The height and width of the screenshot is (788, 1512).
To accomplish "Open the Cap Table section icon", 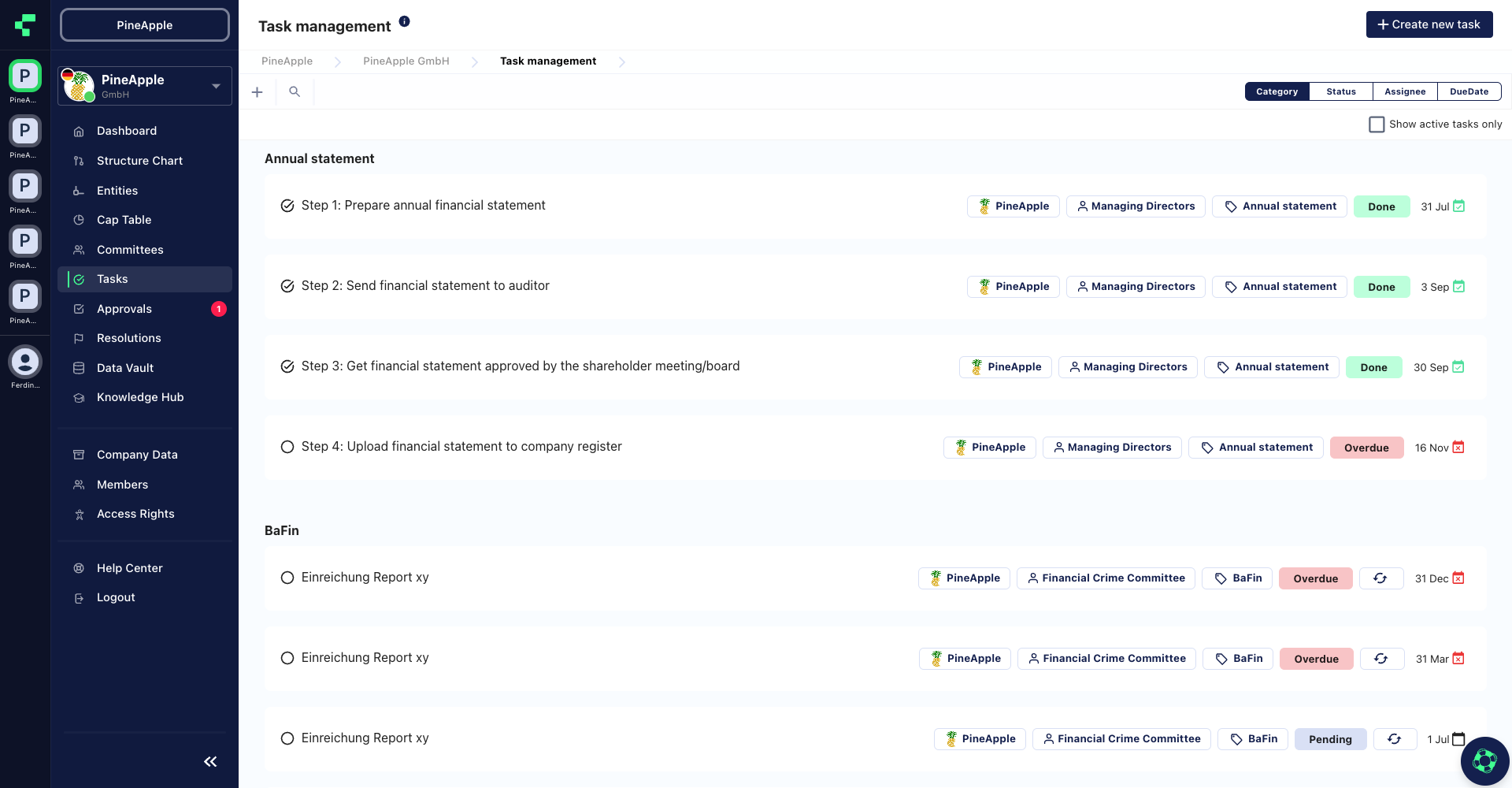I will pyautogui.click(x=79, y=220).
